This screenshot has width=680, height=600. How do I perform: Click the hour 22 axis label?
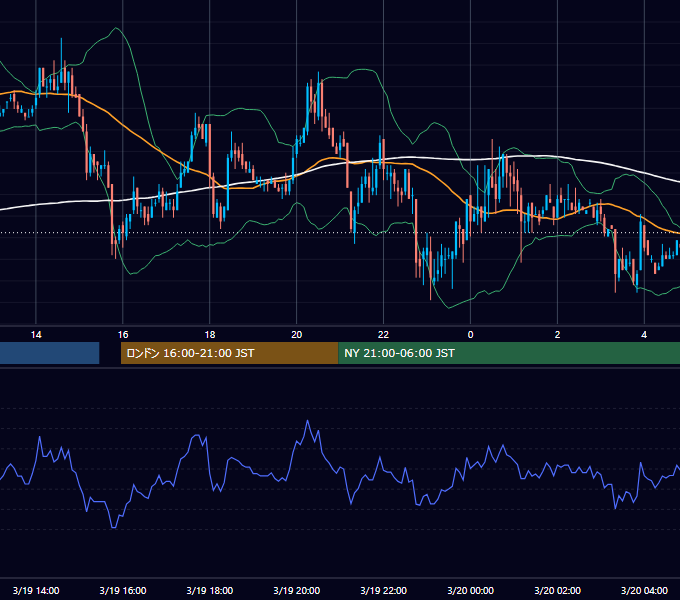click(383, 335)
